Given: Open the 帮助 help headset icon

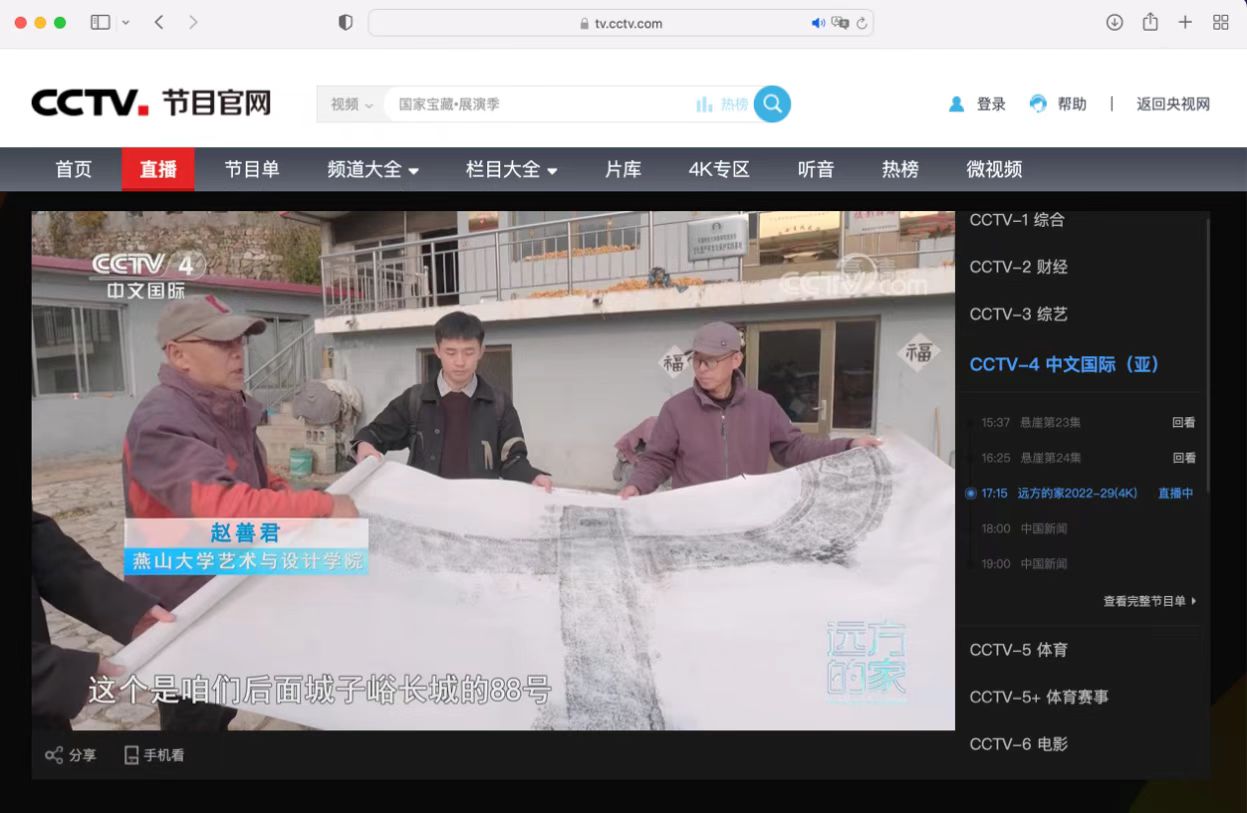Looking at the screenshot, I should pos(1038,104).
